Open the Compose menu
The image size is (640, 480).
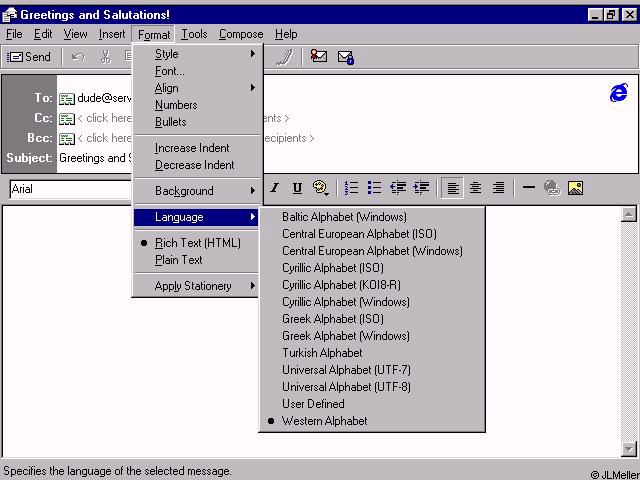tap(241, 34)
